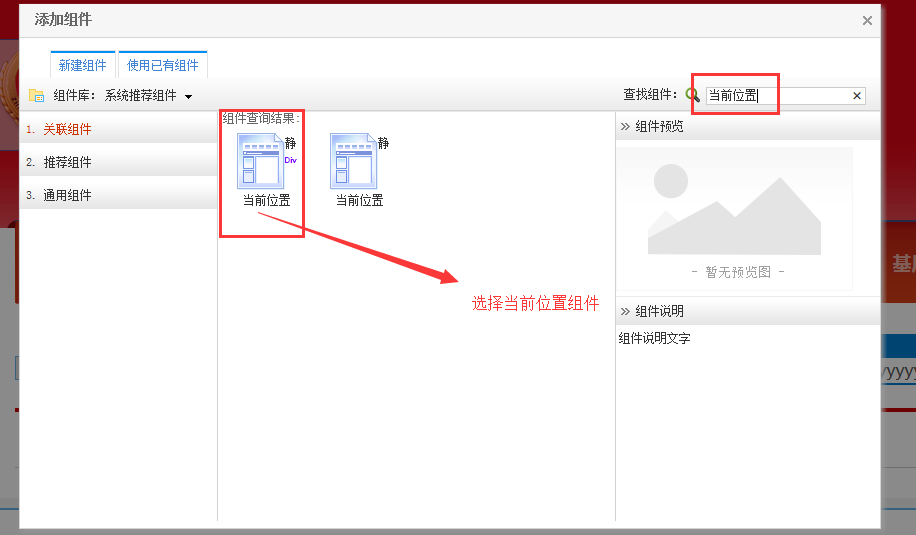This screenshot has height=535, width=916.
Task: Click the magnifier search icon beside 查找组件
Action: pyautogui.click(x=693, y=95)
